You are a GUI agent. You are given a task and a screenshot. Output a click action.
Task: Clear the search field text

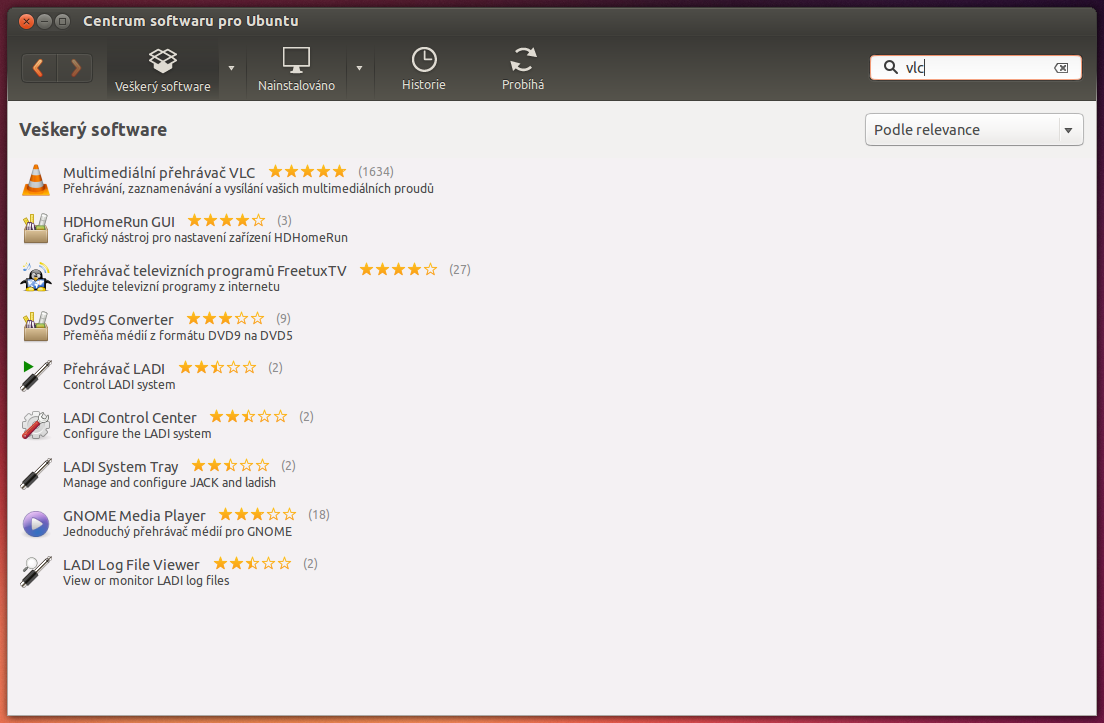point(1061,68)
